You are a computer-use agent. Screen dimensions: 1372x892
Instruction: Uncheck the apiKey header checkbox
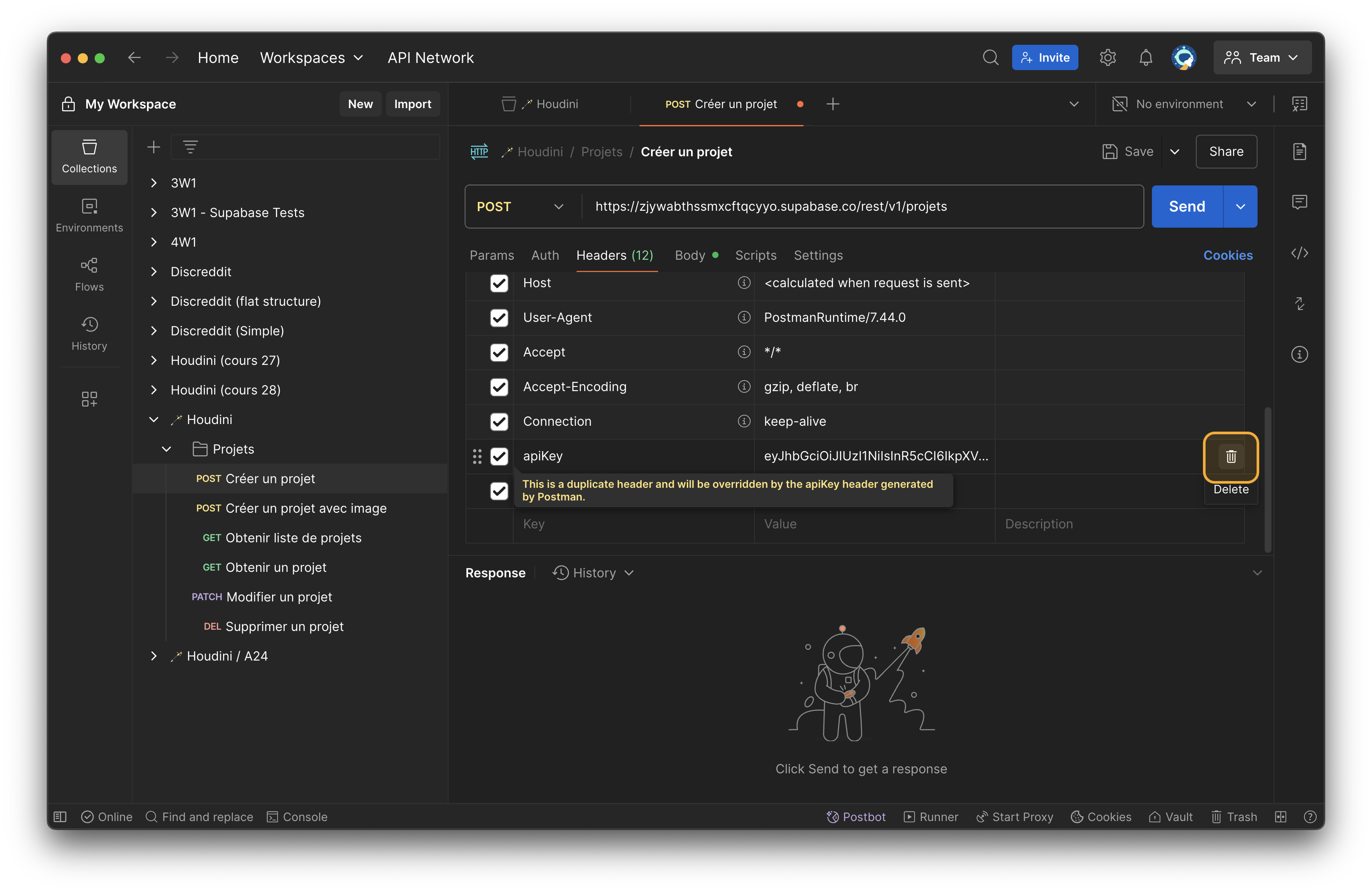[498, 457]
